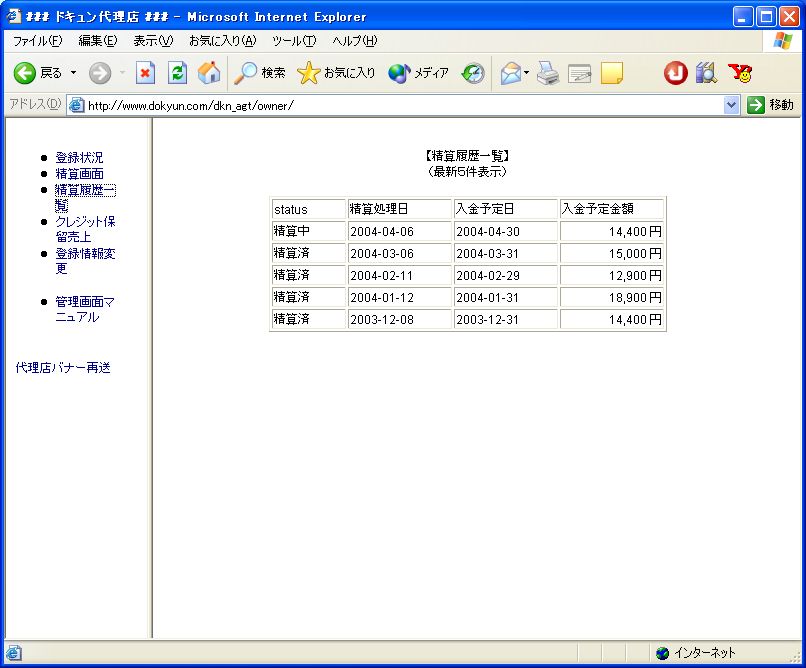Click the 2004-02-11 date cell
This screenshot has height=668, width=806.
[x=399, y=275]
